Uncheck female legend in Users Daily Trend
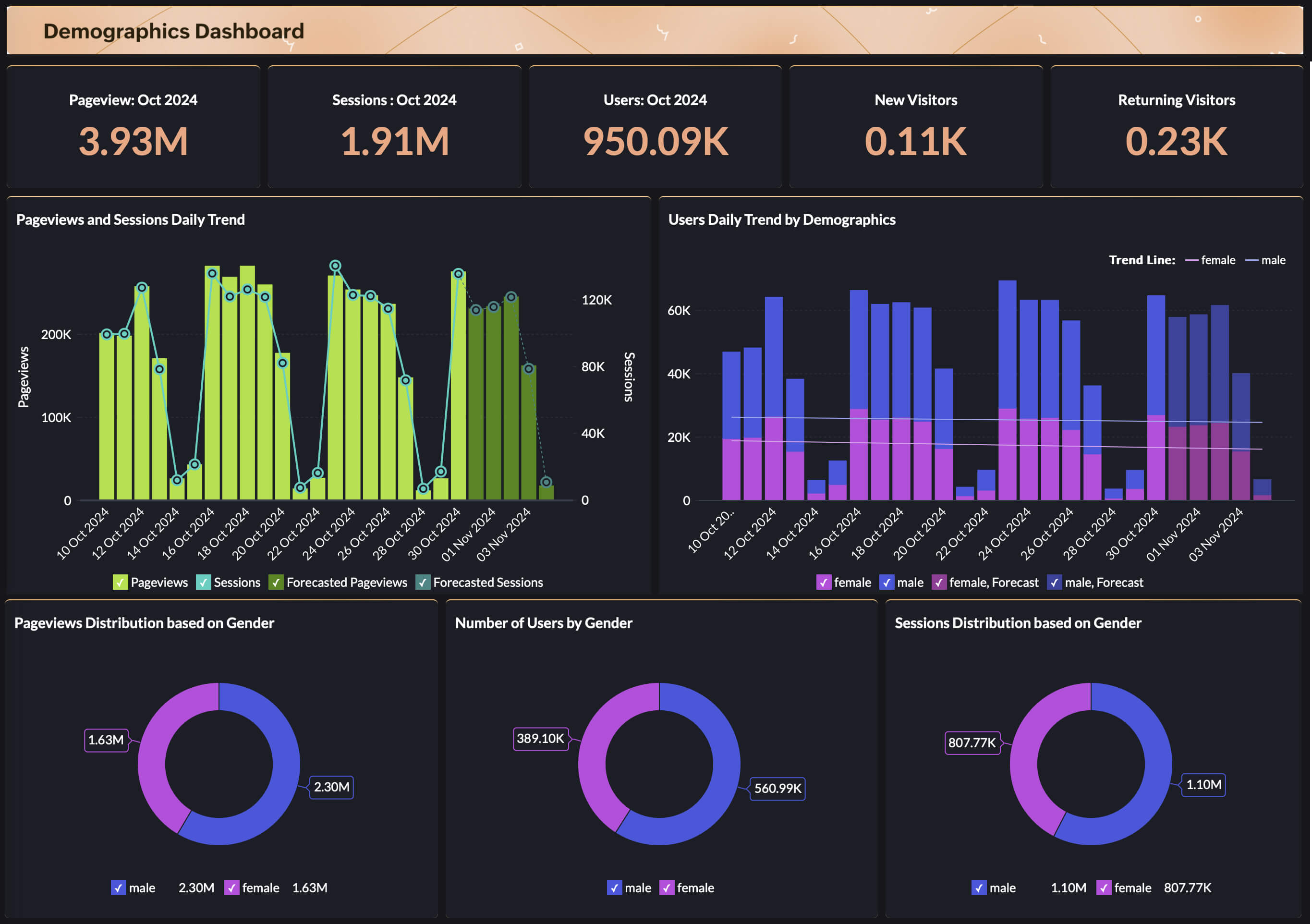This screenshot has width=1312, height=924. (824, 582)
